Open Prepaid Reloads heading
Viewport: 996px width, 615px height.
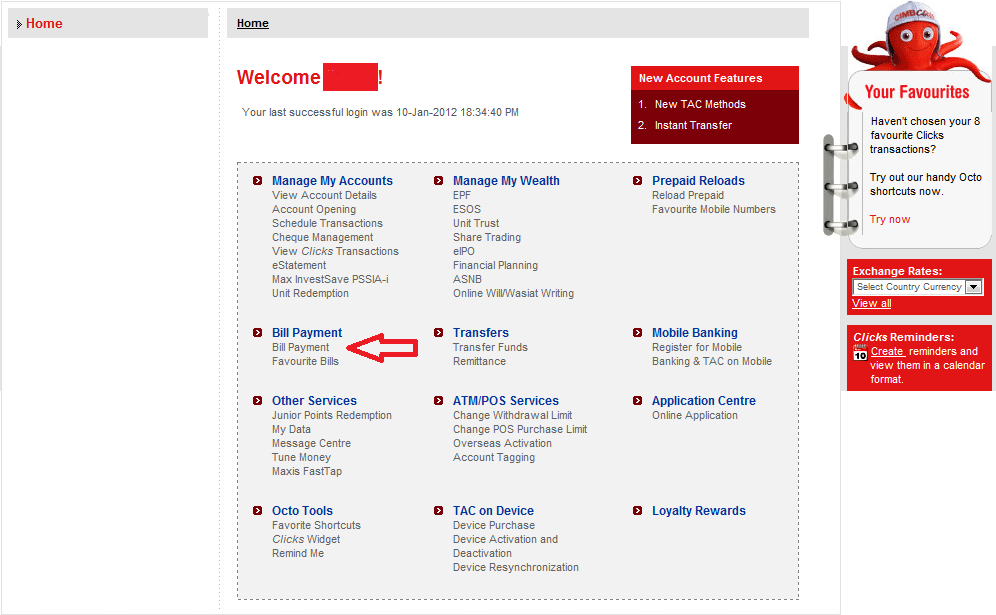pyautogui.click(x=698, y=180)
